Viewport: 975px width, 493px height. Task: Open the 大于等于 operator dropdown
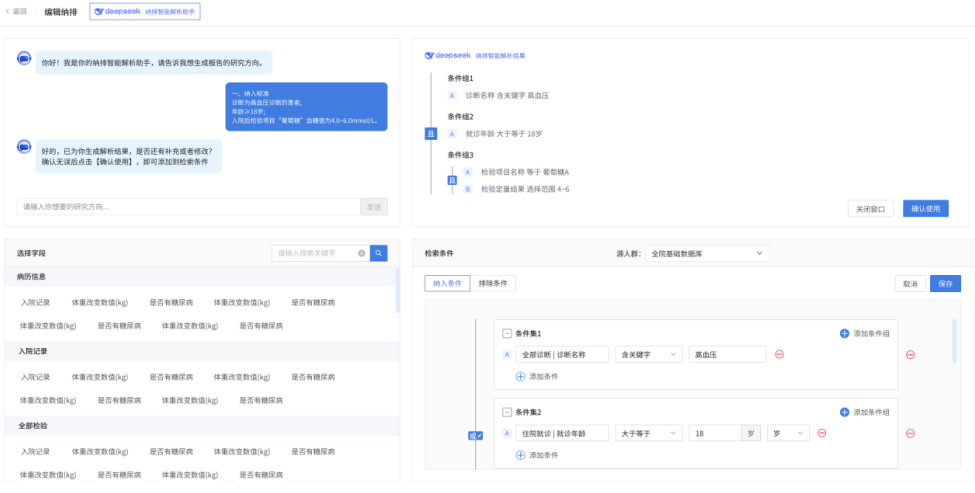point(645,433)
